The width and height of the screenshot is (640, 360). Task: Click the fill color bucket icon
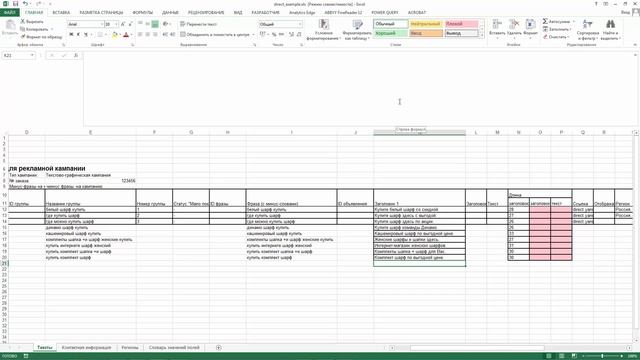click(x=114, y=35)
